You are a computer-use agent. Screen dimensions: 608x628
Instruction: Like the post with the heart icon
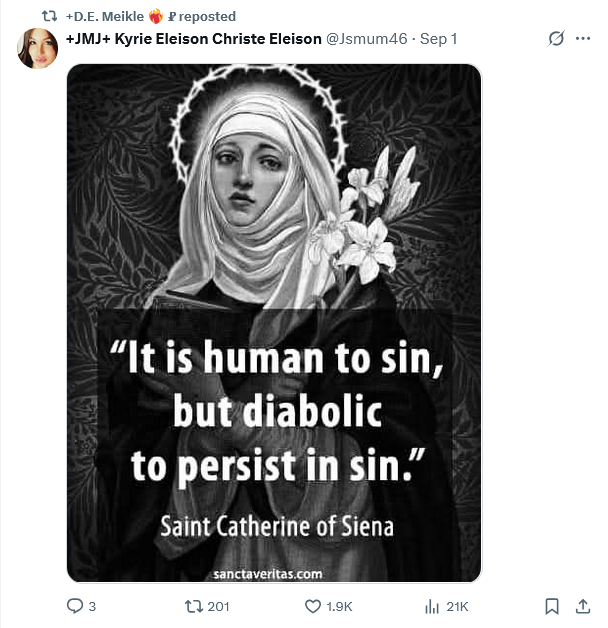(312, 606)
